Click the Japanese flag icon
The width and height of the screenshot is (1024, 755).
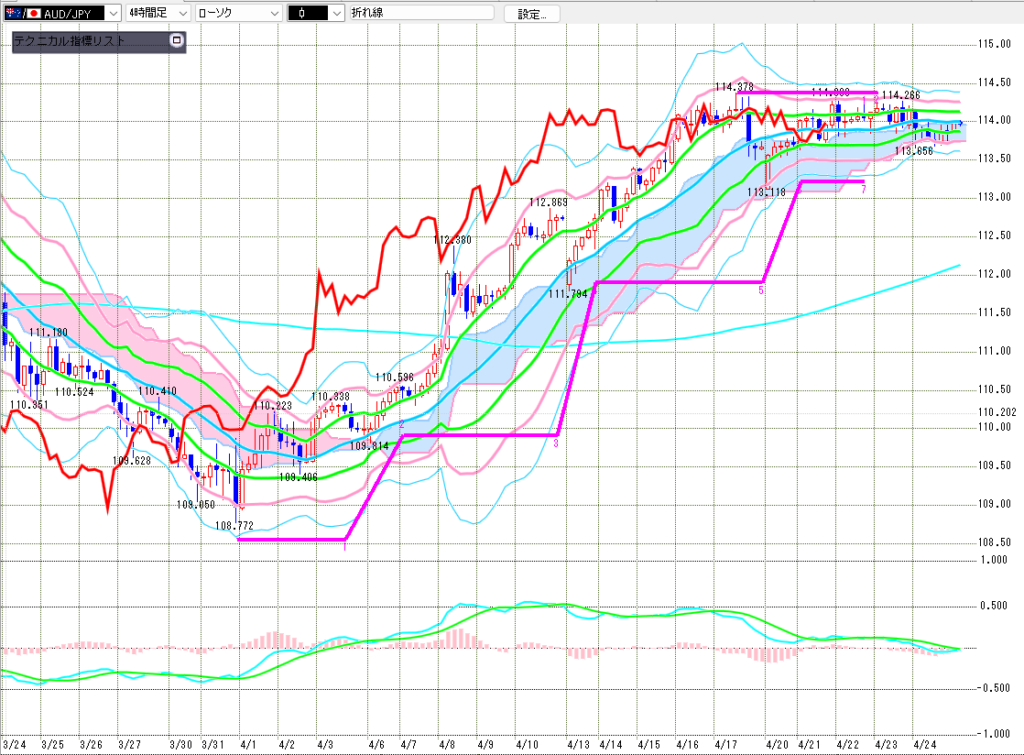click(33, 14)
